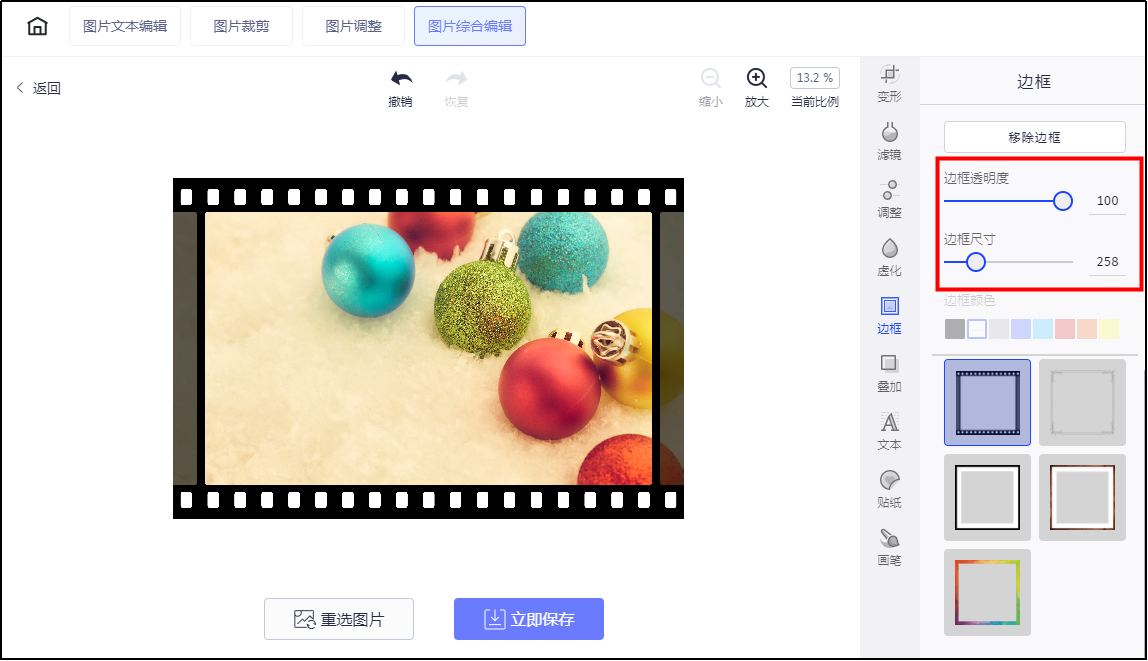The width and height of the screenshot is (1148, 661).
Task: Select the yellow border color swatch
Action: (x=1107, y=328)
